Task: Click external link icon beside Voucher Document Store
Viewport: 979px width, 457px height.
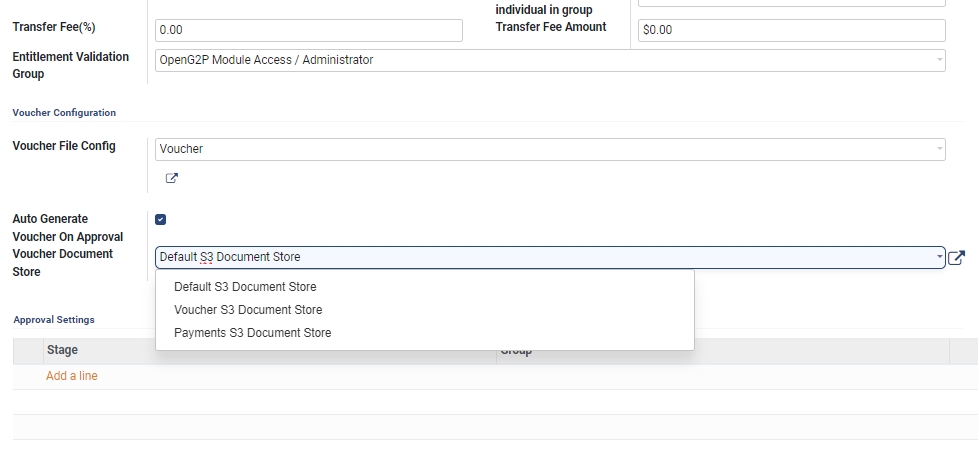Action: coord(956,258)
